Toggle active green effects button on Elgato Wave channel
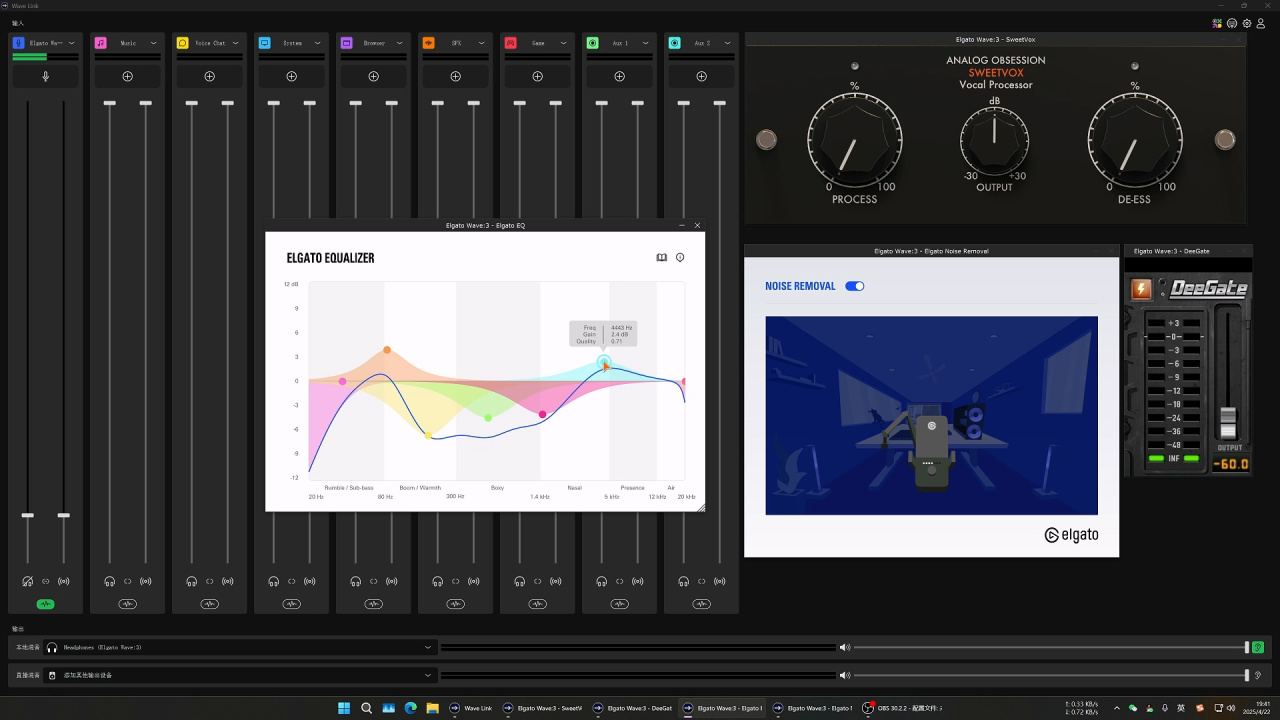 tap(45, 604)
